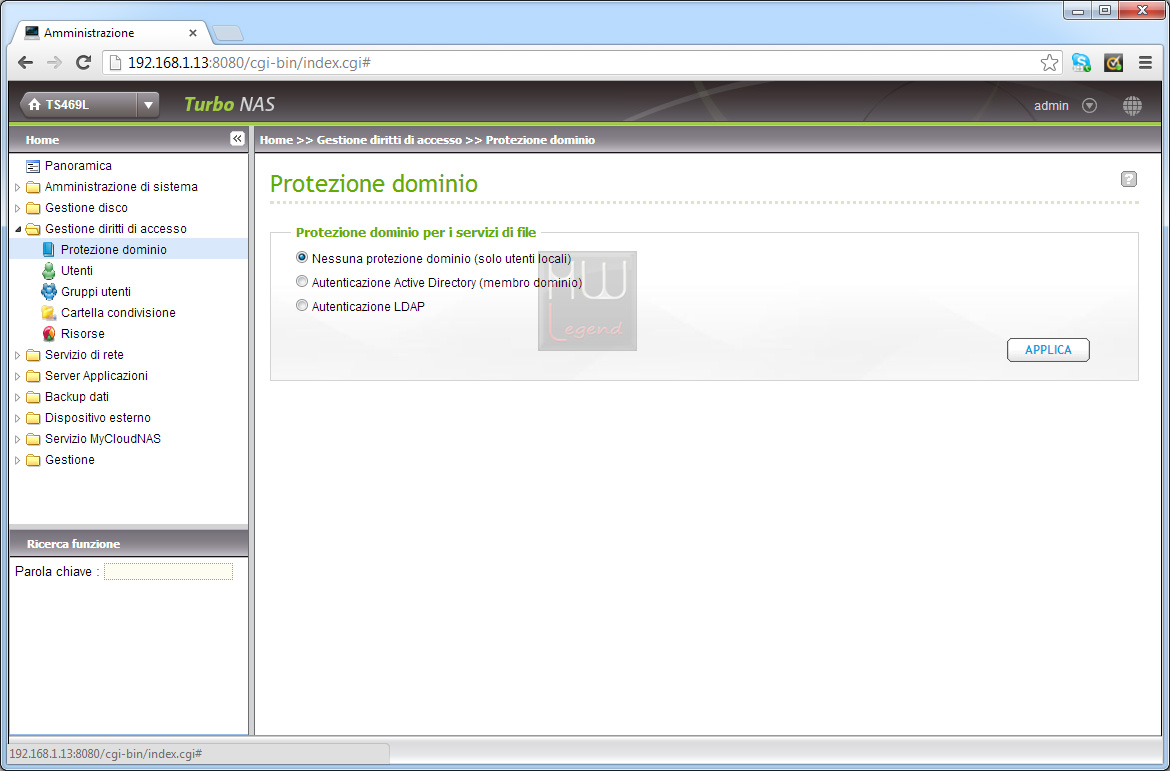Click the Risorse quota icon
Screen dimensions: 1170x771
[x=49, y=334]
